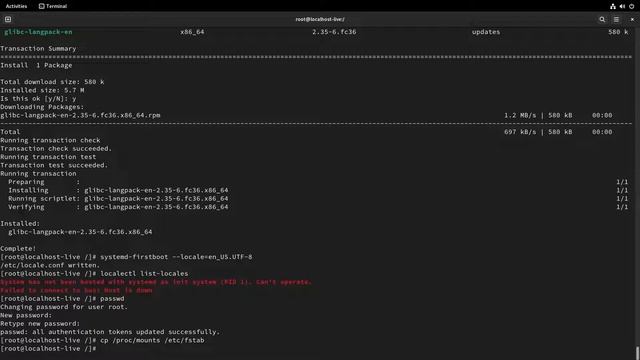
Task: Click the 'Installing' glibc-langpack-en line
Action: (118, 190)
